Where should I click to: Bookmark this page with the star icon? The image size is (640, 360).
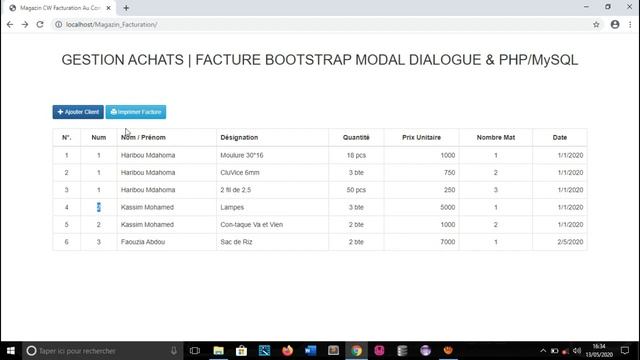(596, 24)
